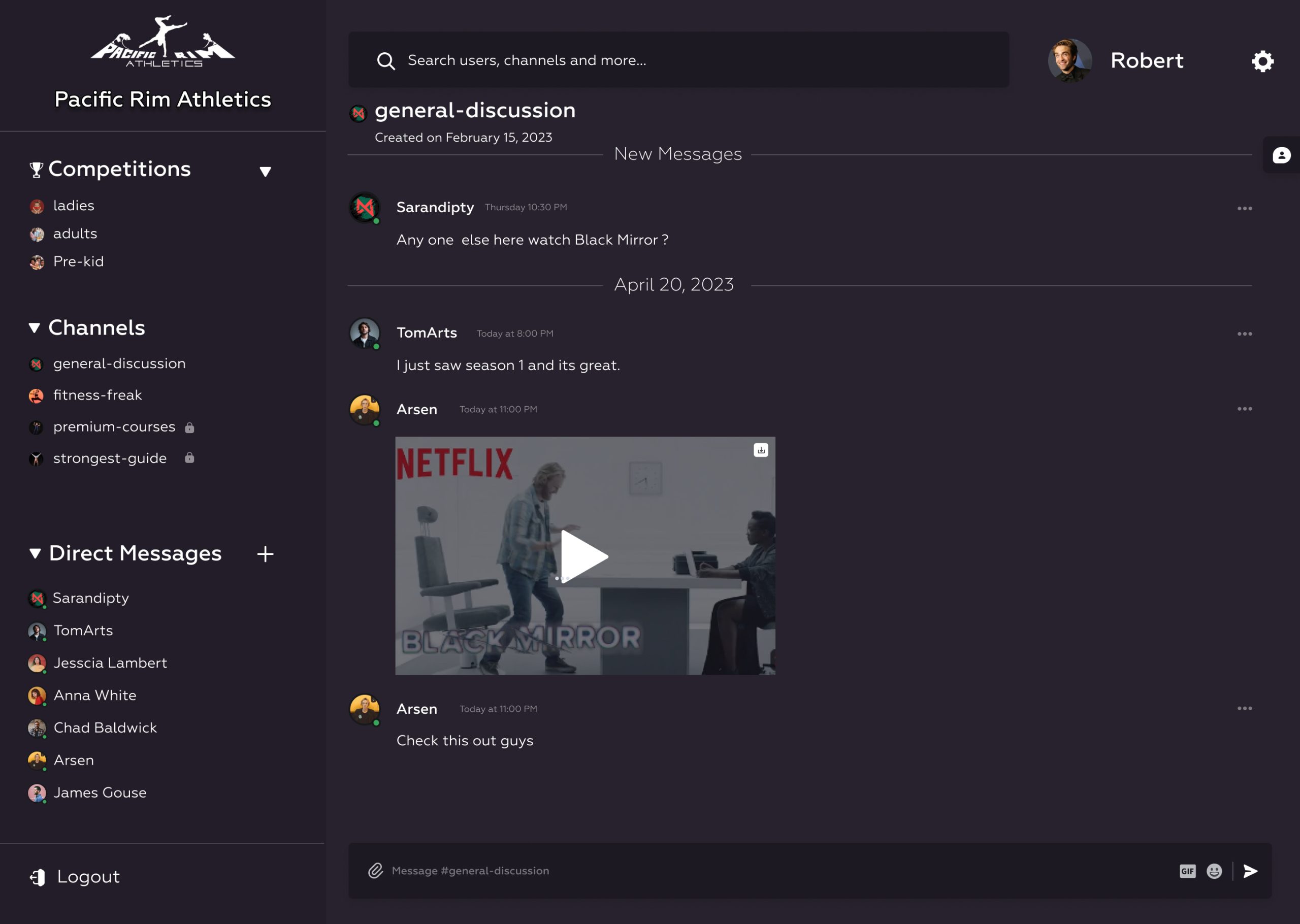
Task: Open the GIF picker
Action: point(1187,871)
